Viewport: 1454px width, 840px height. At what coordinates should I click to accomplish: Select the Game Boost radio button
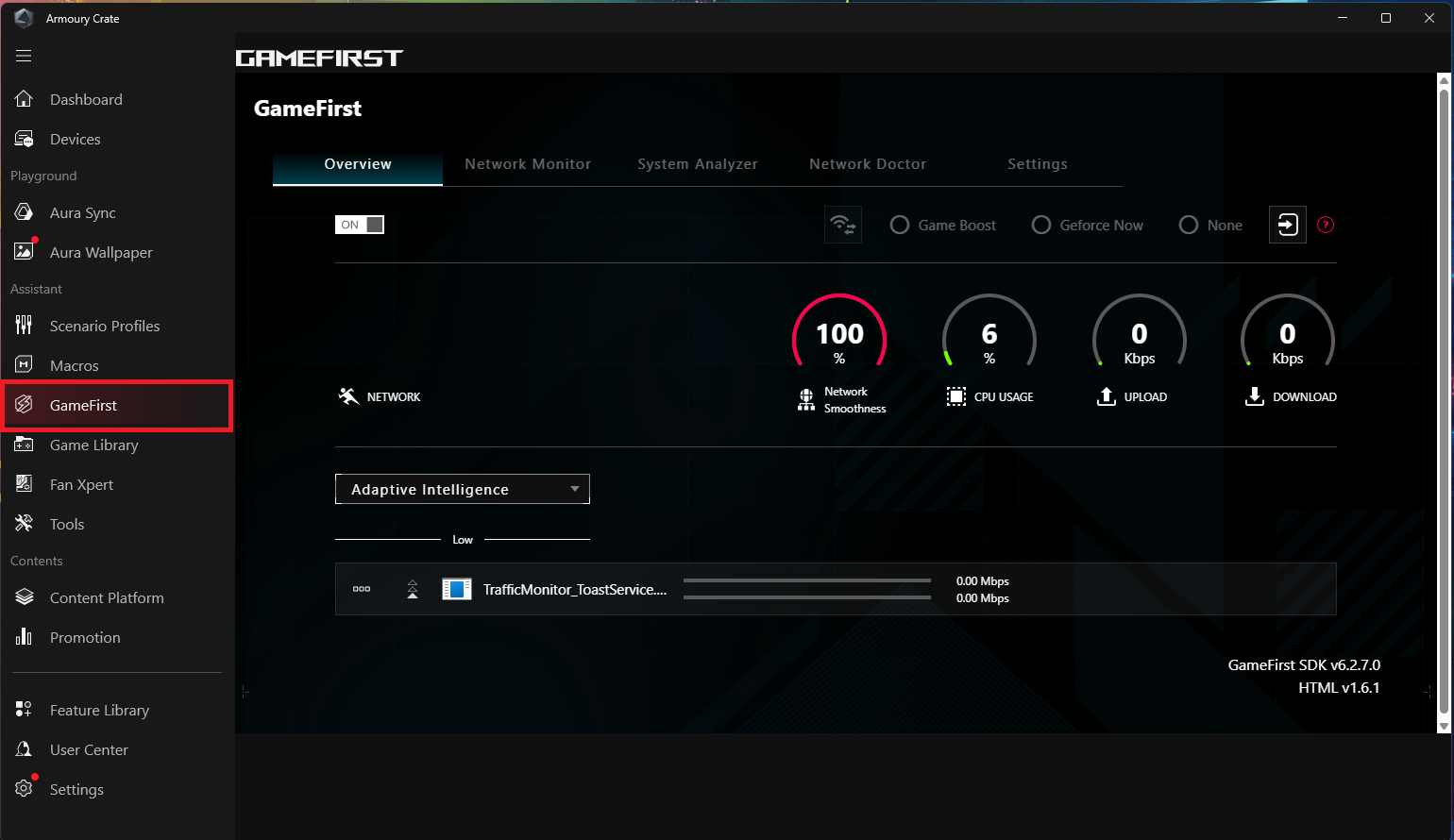point(900,225)
